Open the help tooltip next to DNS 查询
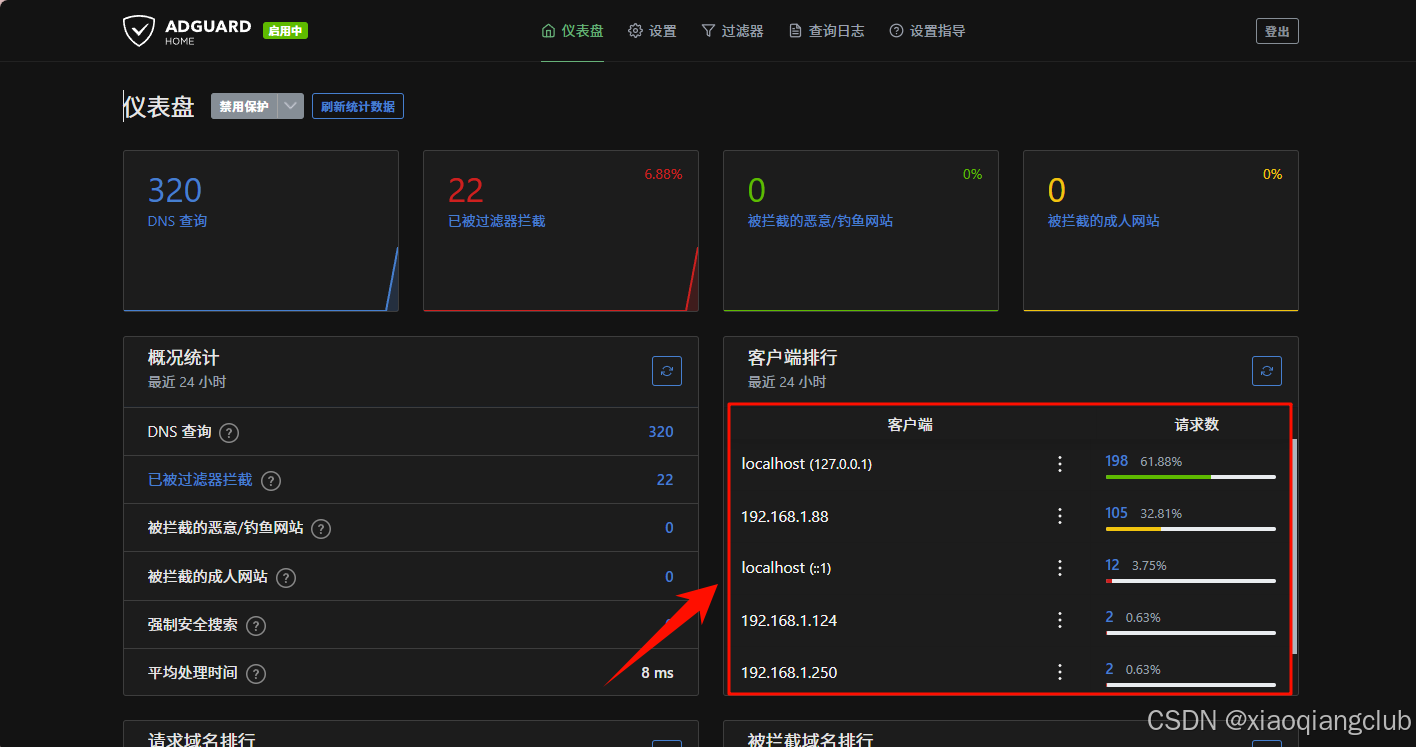 point(228,432)
